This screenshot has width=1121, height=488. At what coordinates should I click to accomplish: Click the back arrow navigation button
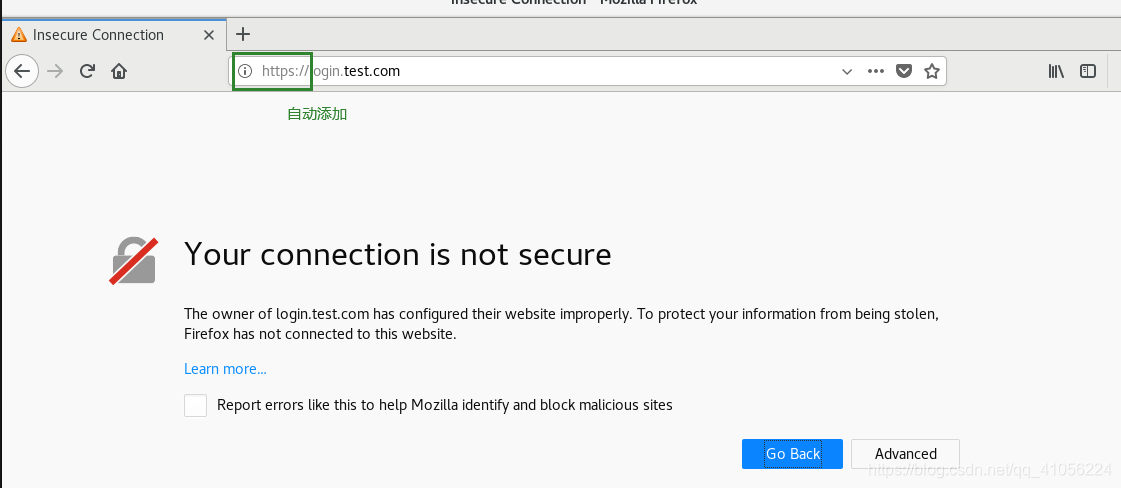[22, 71]
